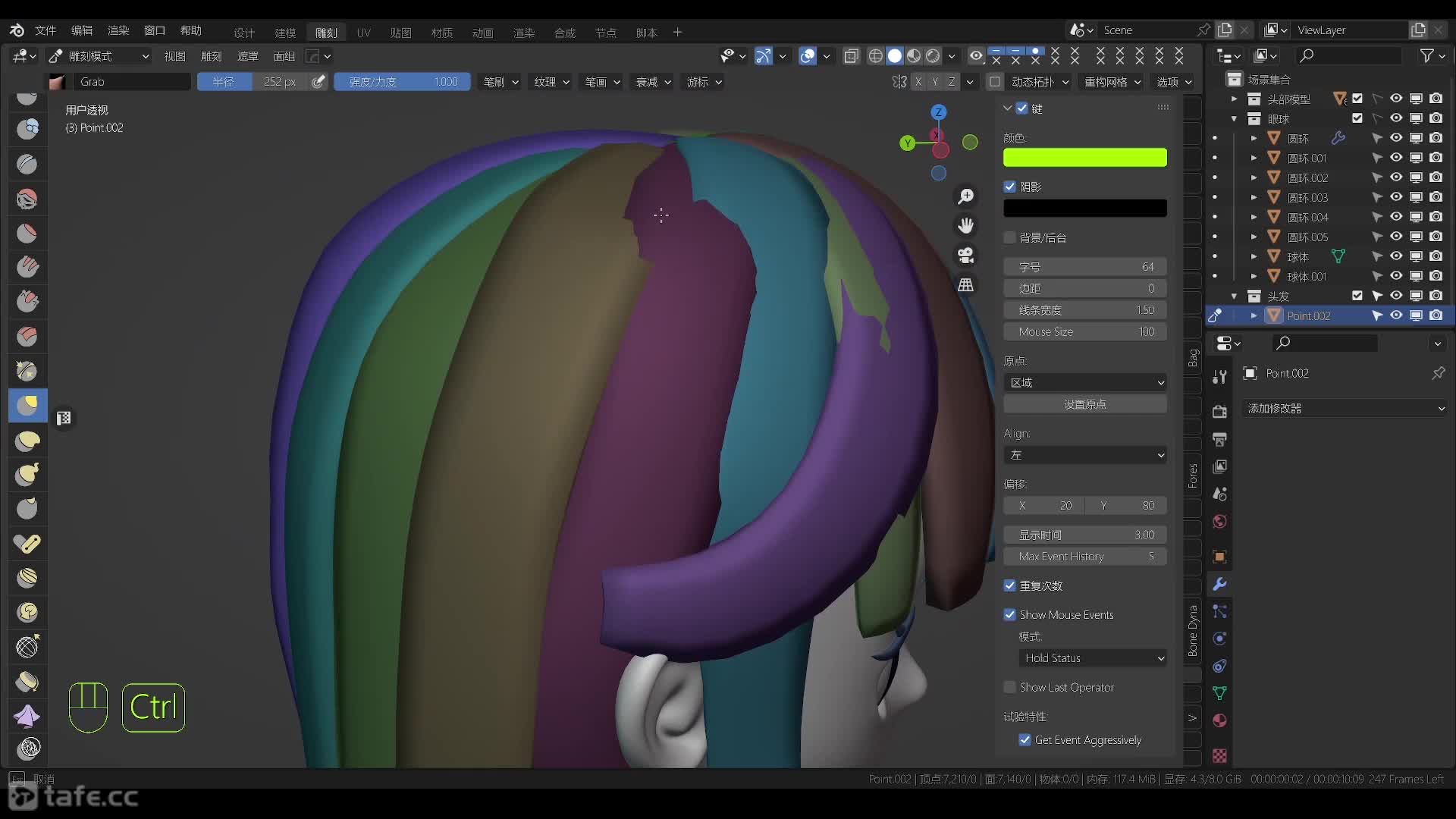Select the active Snake Hook brush tool

27,406
